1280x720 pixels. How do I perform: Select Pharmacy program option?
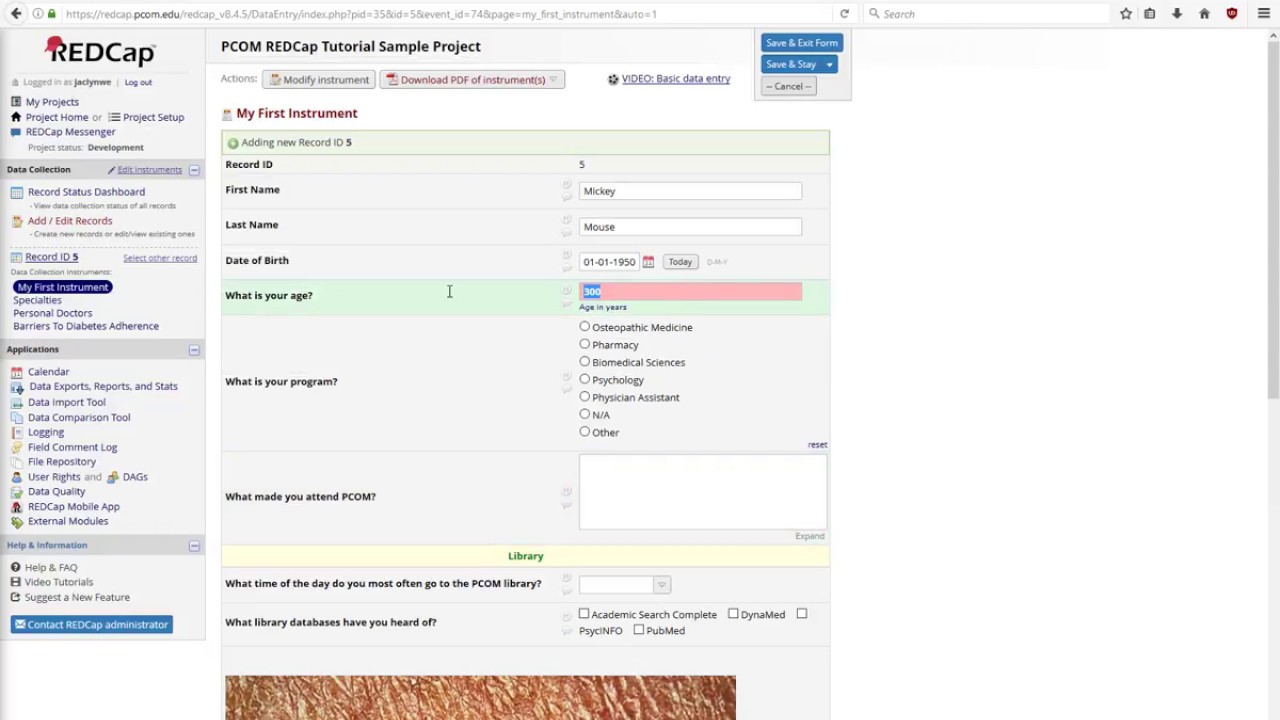coord(585,344)
